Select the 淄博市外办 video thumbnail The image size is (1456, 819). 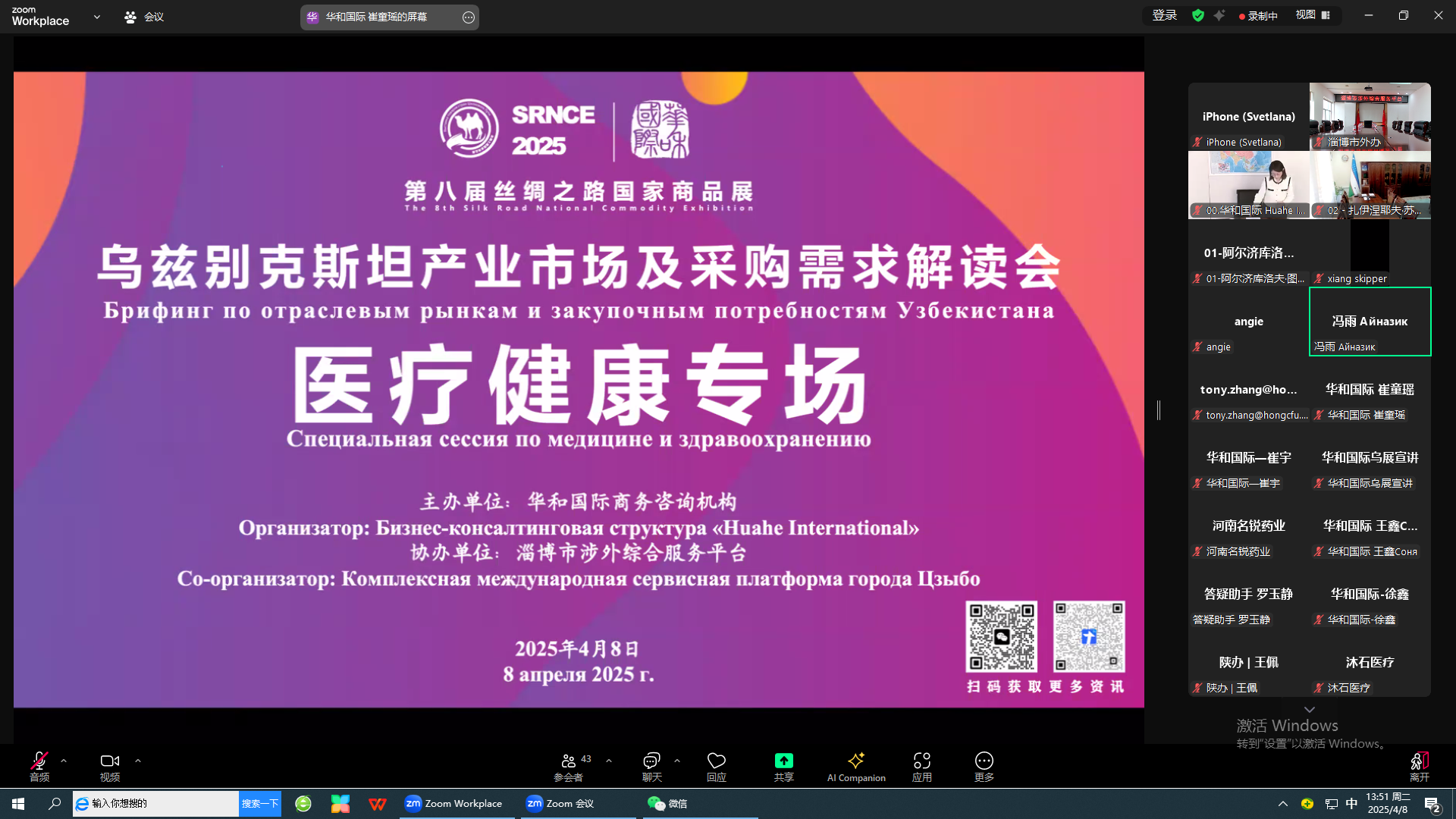coord(1370,116)
